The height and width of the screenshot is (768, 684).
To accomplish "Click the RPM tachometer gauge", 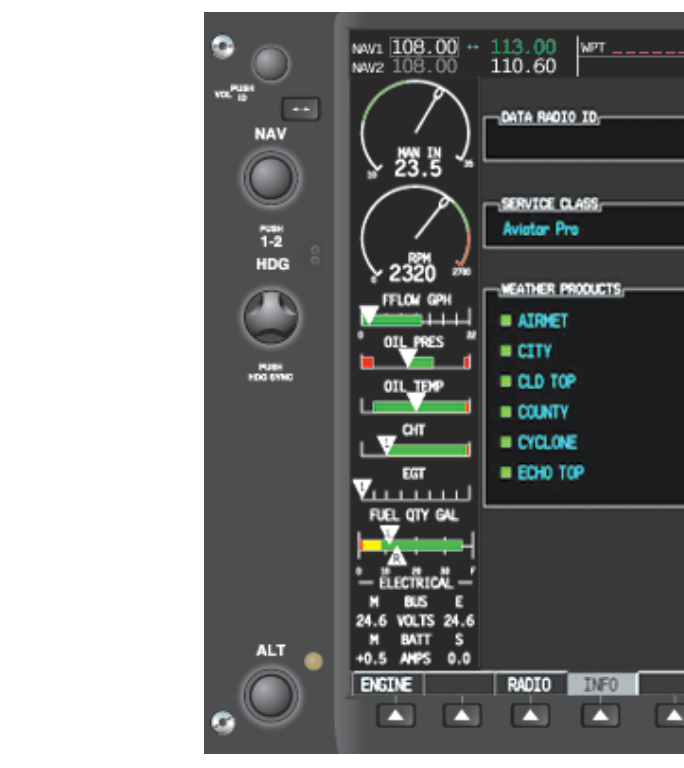I will pos(415,235).
